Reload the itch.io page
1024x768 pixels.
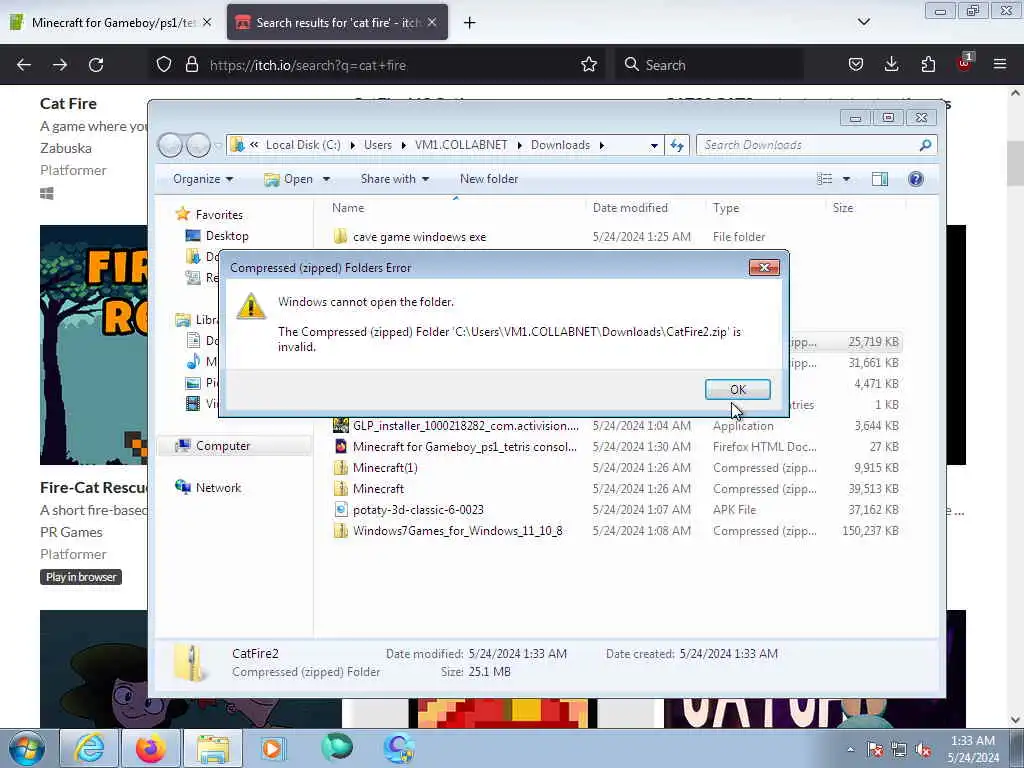(96, 65)
